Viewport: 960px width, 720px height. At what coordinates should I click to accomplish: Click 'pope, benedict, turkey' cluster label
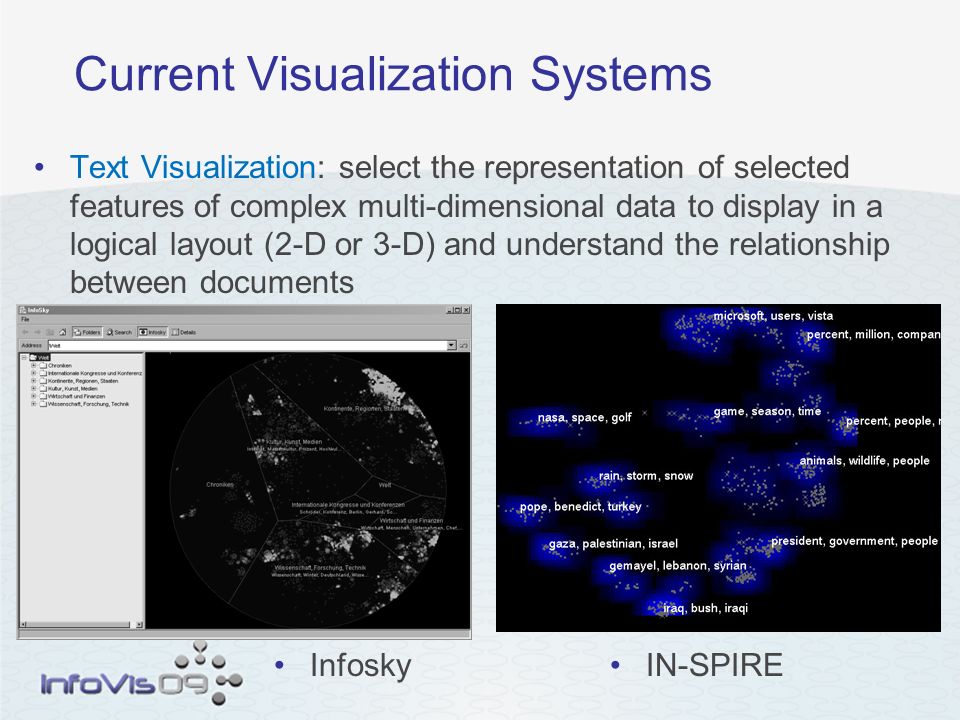[x=580, y=506]
